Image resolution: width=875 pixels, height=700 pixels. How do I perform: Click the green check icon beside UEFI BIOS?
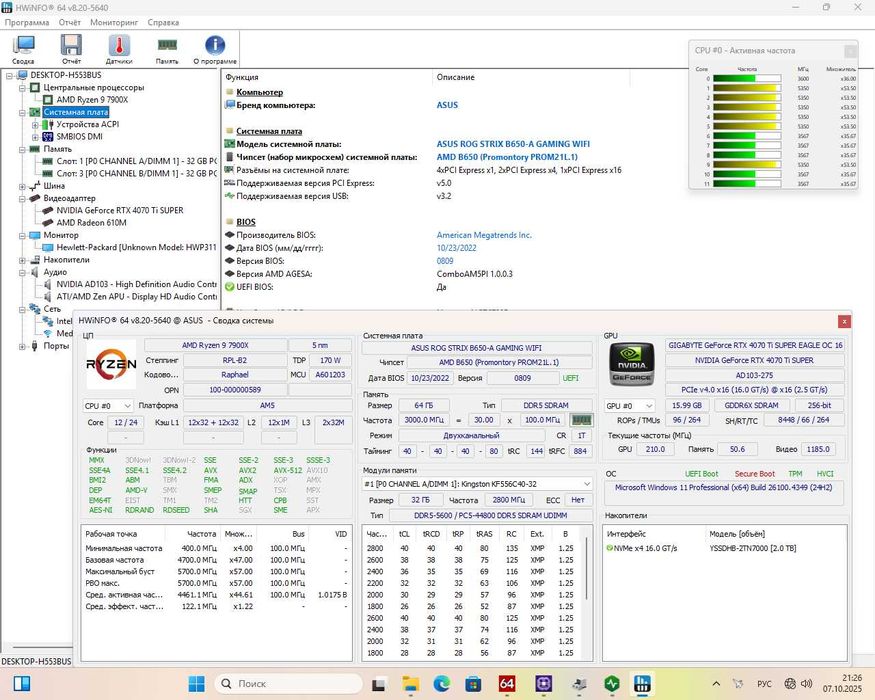[229, 287]
